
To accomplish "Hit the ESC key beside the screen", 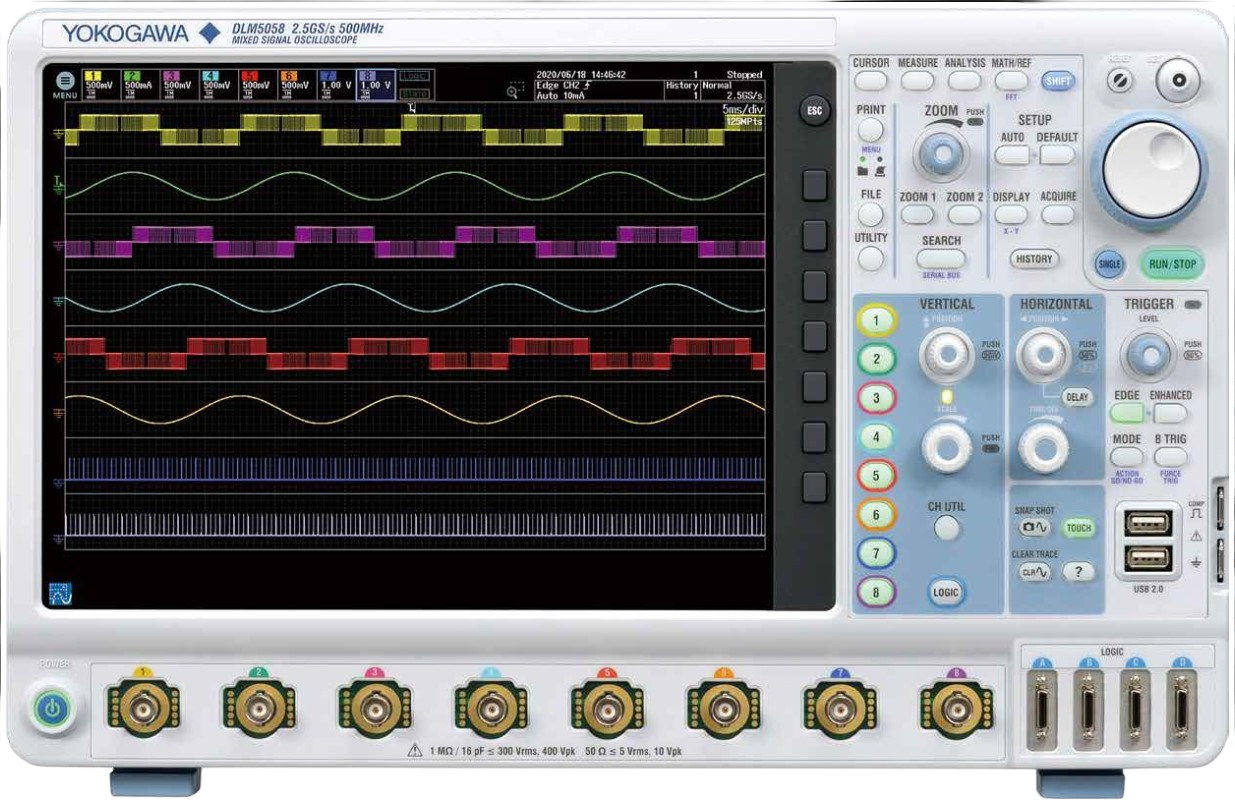I will (813, 111).
